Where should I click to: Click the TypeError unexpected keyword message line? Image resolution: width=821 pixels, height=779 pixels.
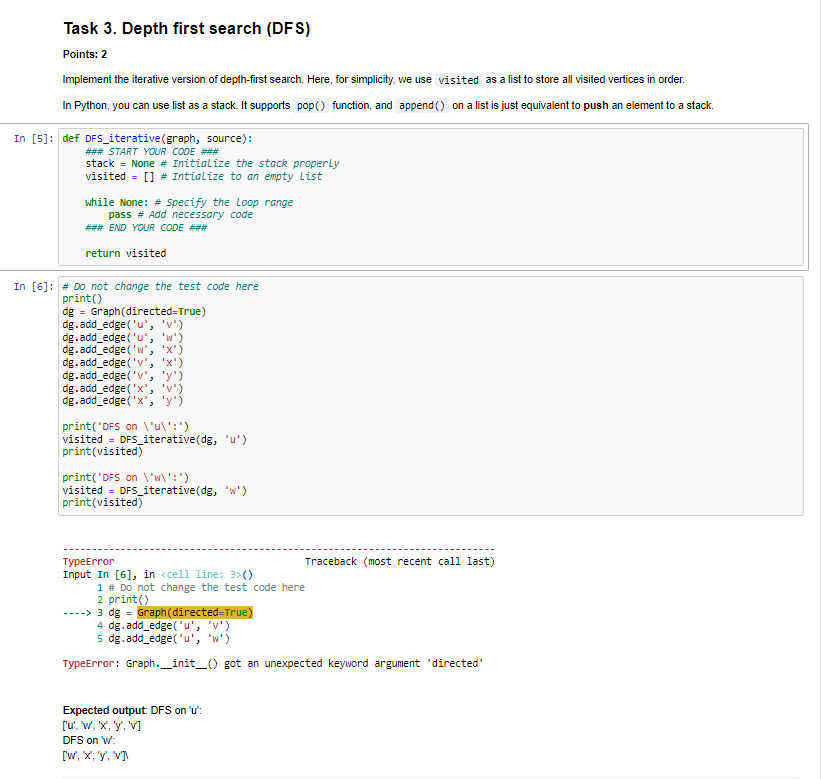[273, 663]
